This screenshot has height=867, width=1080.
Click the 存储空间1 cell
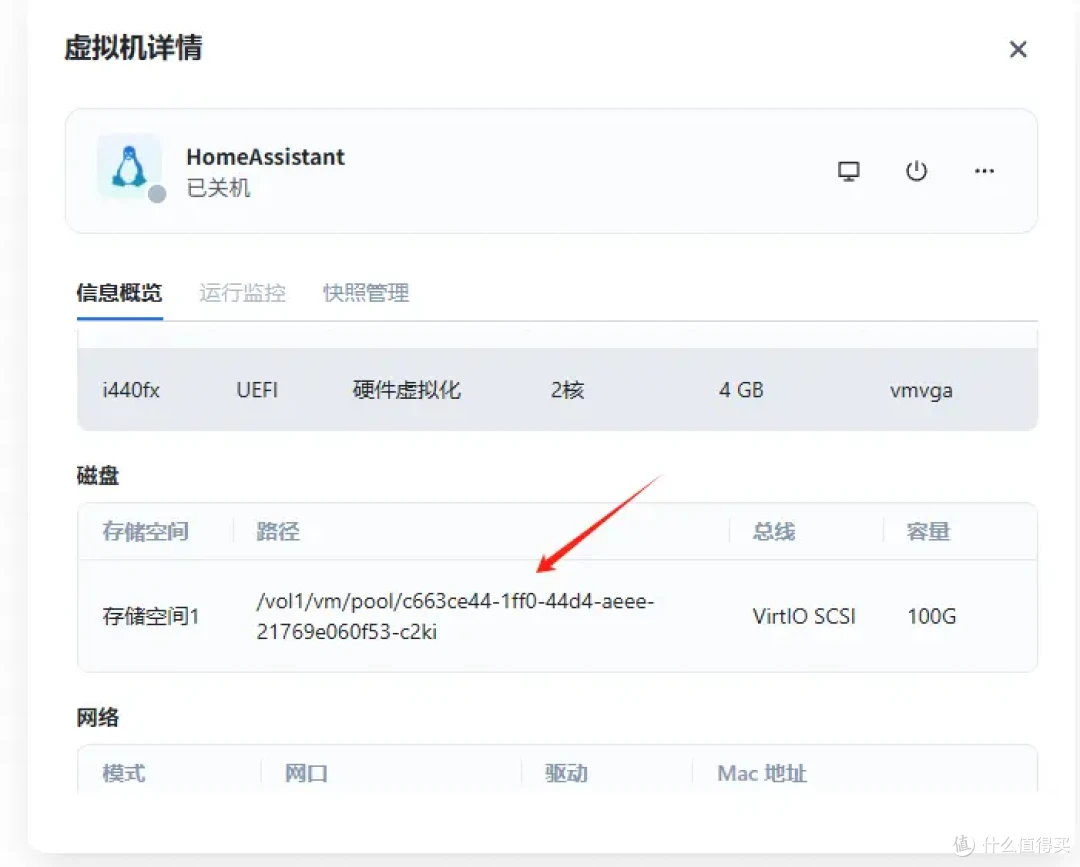point(151,616)
